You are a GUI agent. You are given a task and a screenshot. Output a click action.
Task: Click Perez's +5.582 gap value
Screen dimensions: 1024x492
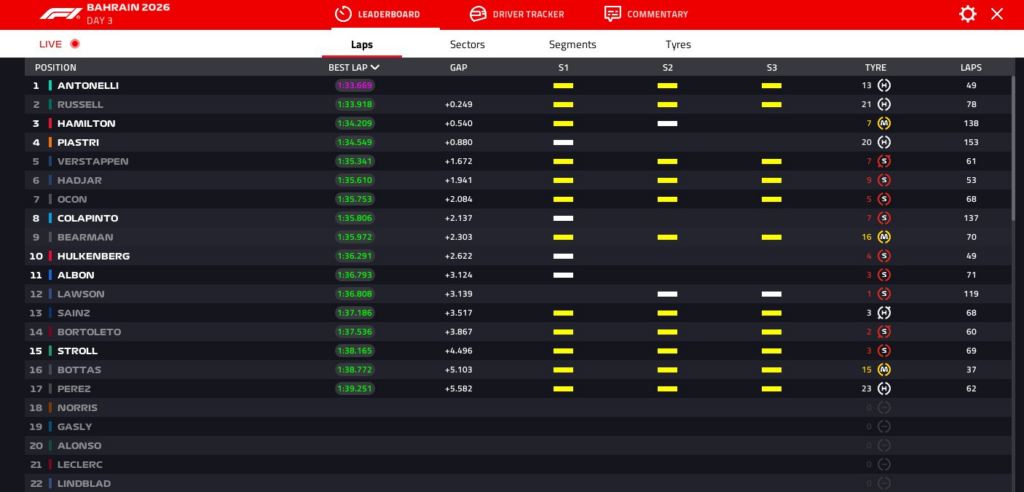[x=458, y=389]
